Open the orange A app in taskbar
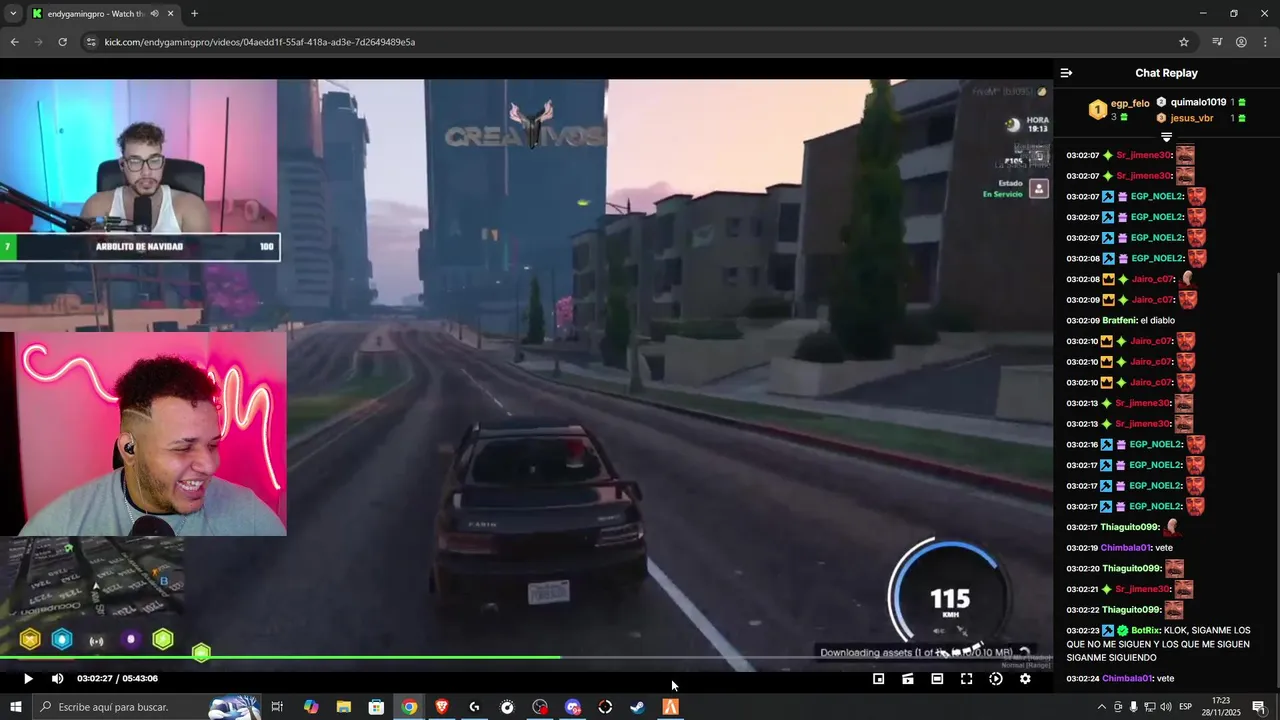This screenshot has height=720, width=1280. click(670, 707)
